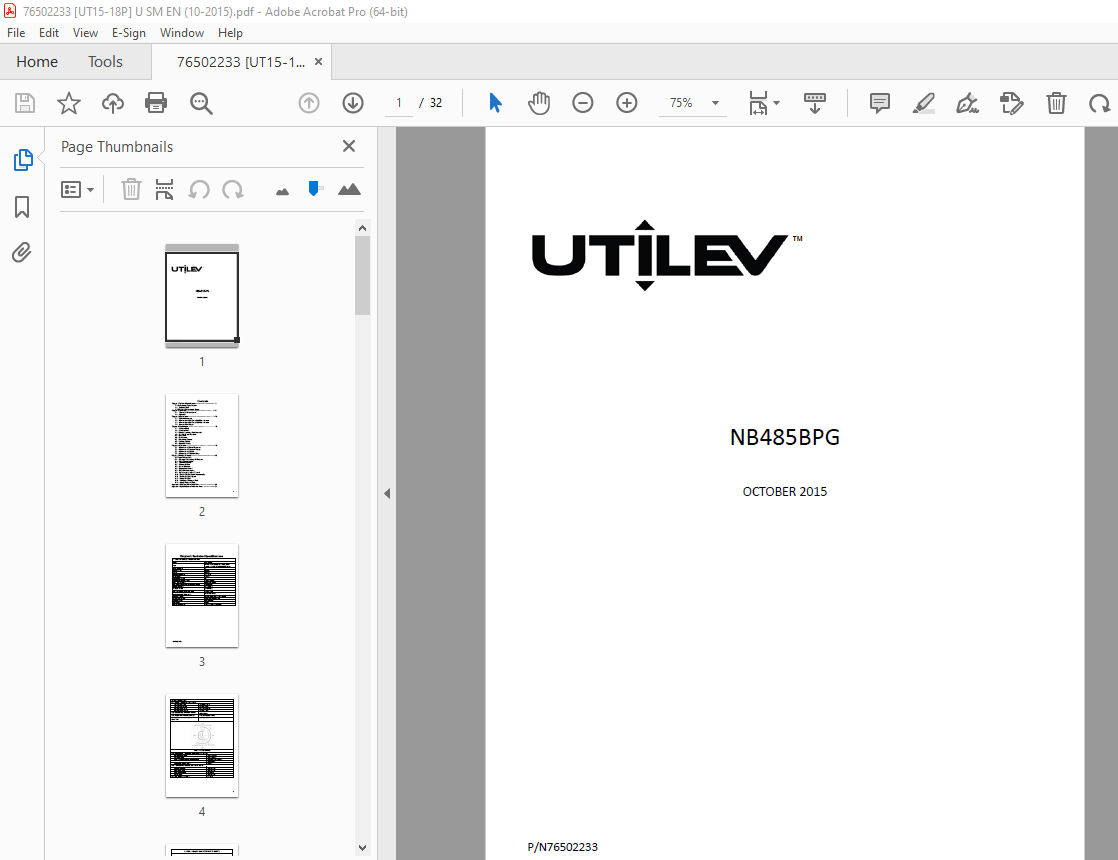Activate the Selection arrow tool
Screen dimensions: 1118x860
[x=496, y=103]
